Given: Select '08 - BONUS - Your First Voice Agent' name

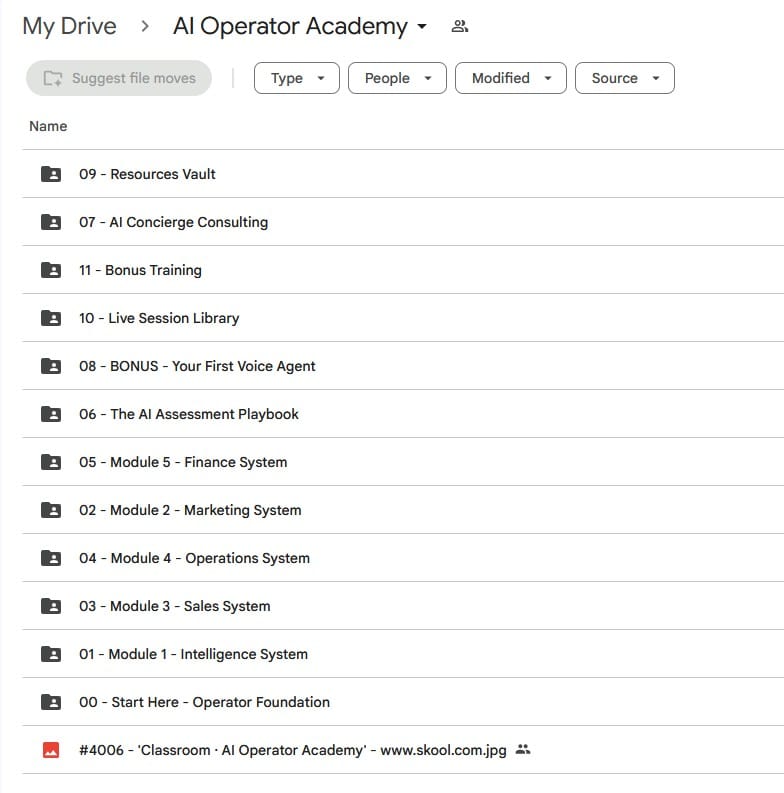Looking at the screenshot, I should click(197, 366).
